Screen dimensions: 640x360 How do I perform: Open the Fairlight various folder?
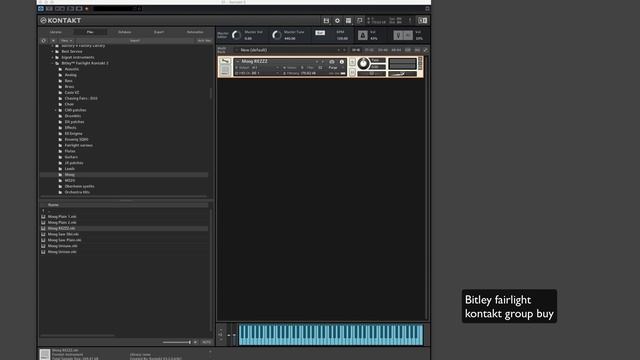[78, 145]
